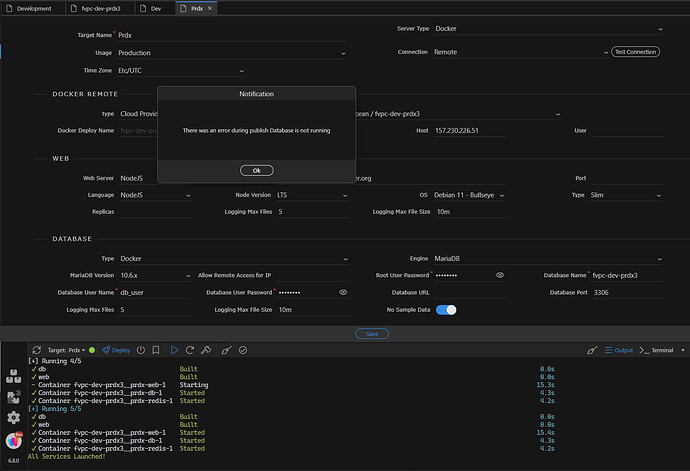Click the Web Port field
690x471 pixels.
coord(627,178)
